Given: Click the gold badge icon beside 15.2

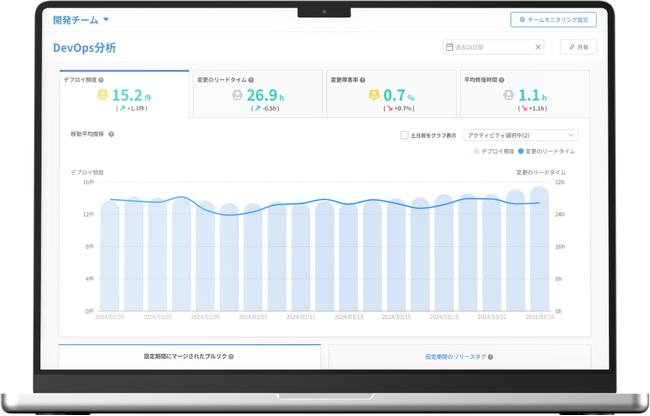Looking at the screenshot, I should [x=102, y=95].
